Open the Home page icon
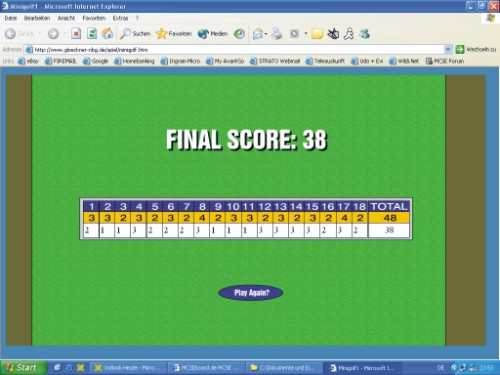The width and height of the screenshot is (500, 375). pyautogui.click(x=107, y=34)
